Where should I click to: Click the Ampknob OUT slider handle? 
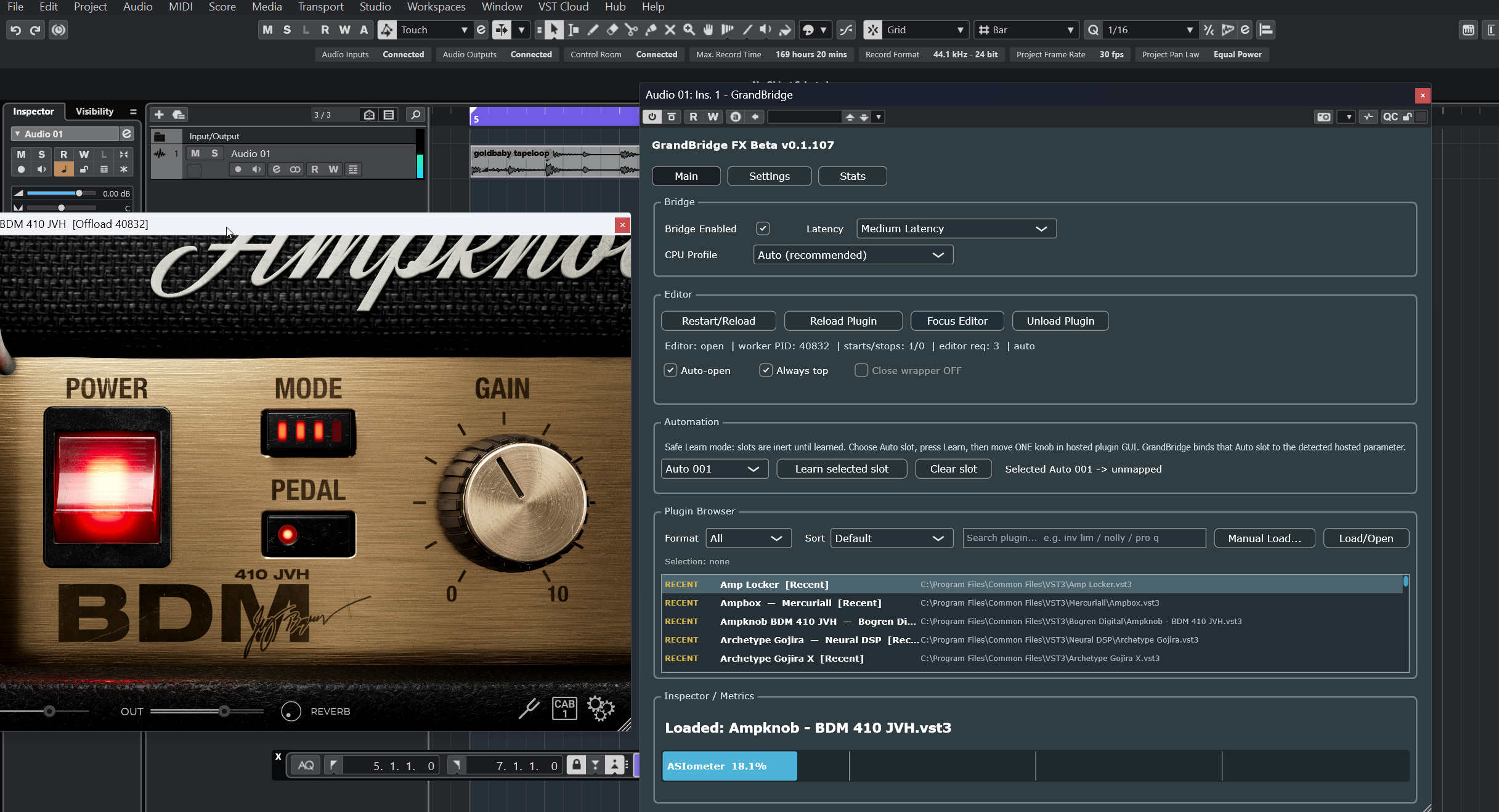(224, 712)
